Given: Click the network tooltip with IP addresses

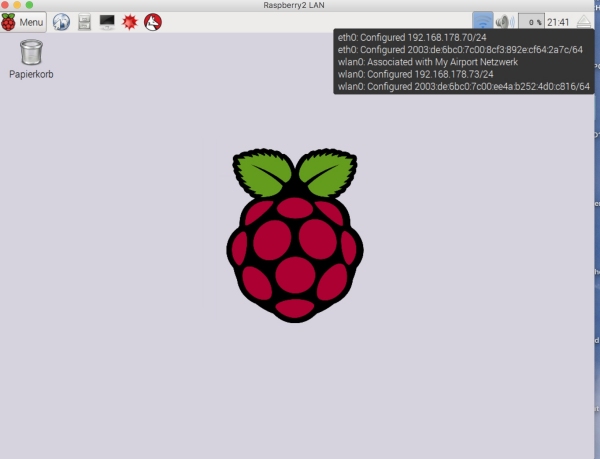Looking at the screenshot, I should [x=463, y=62].
